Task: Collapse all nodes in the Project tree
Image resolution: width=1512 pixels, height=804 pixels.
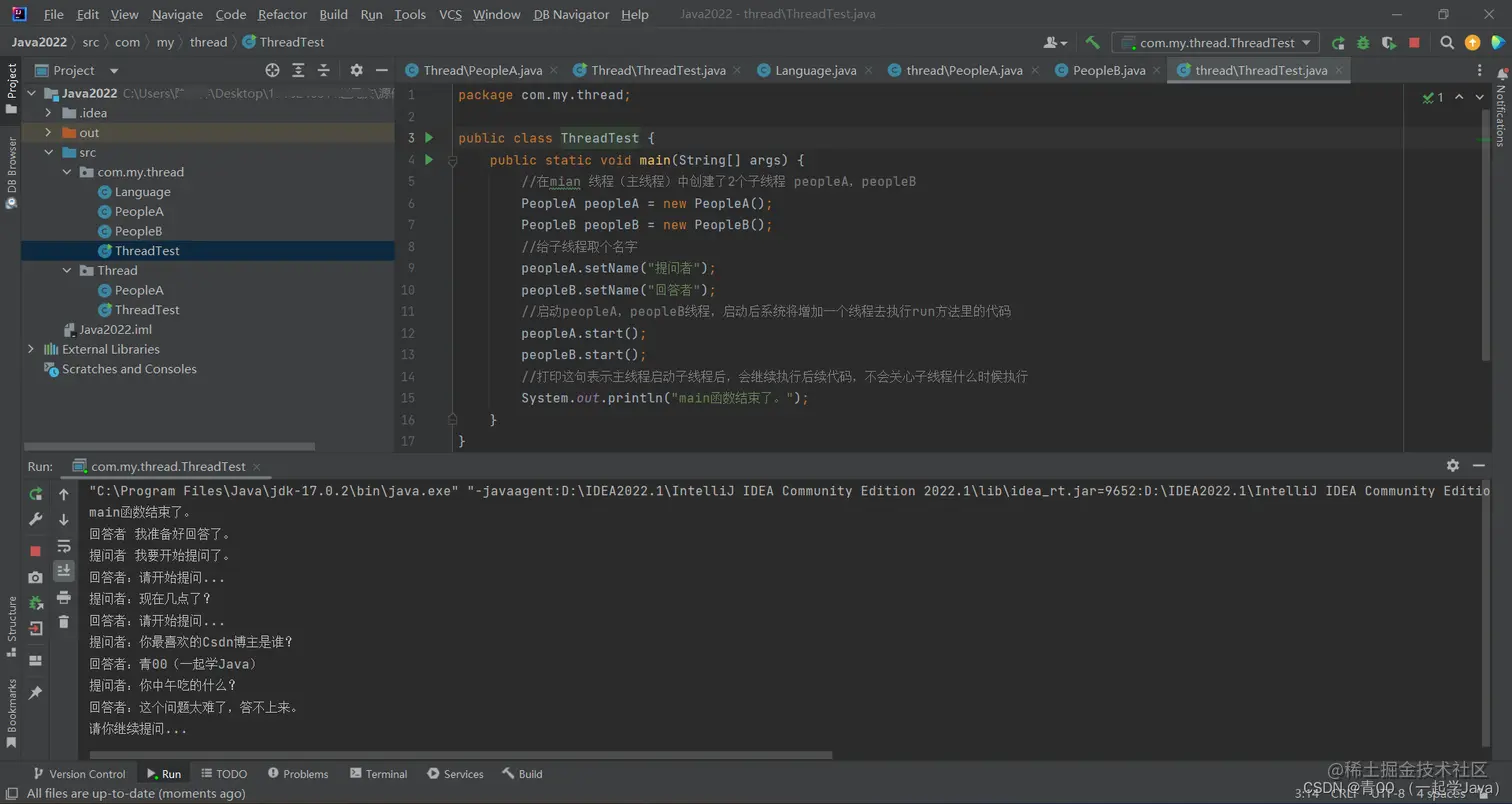Action: 323,70
